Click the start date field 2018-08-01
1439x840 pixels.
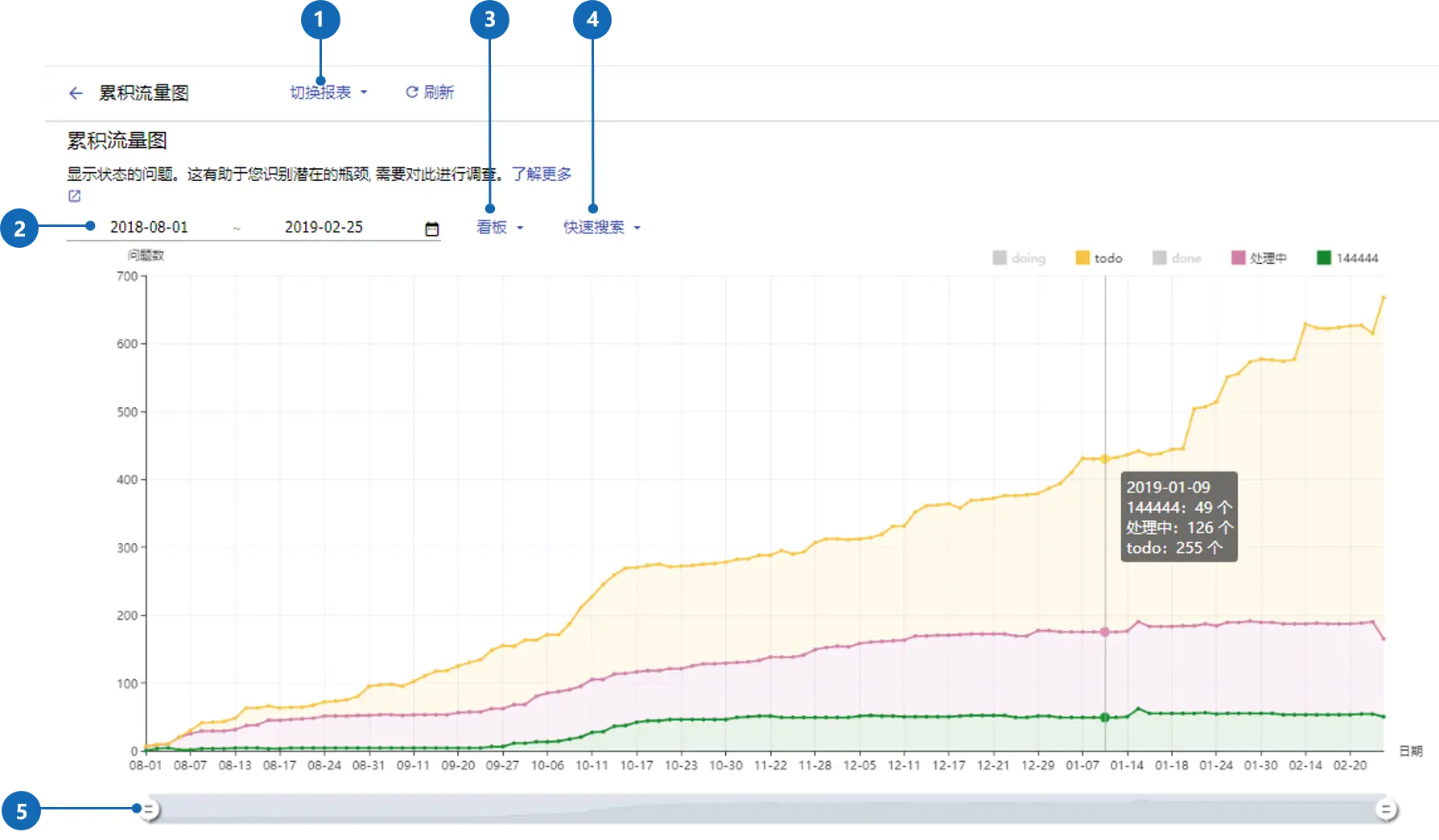[x=149, y=228]
